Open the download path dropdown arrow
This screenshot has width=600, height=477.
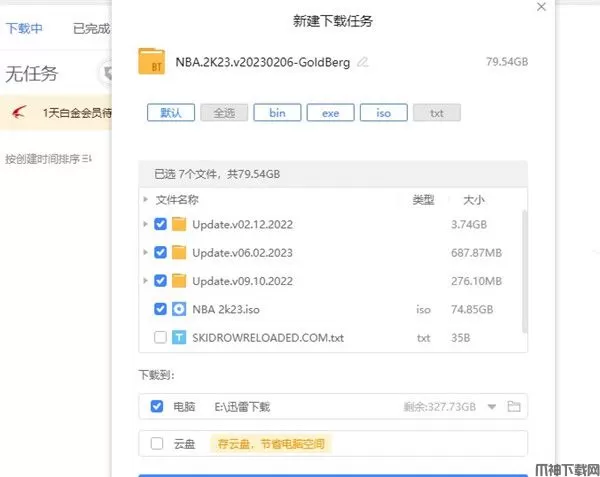pyautogui.click(x=492, y=407)
